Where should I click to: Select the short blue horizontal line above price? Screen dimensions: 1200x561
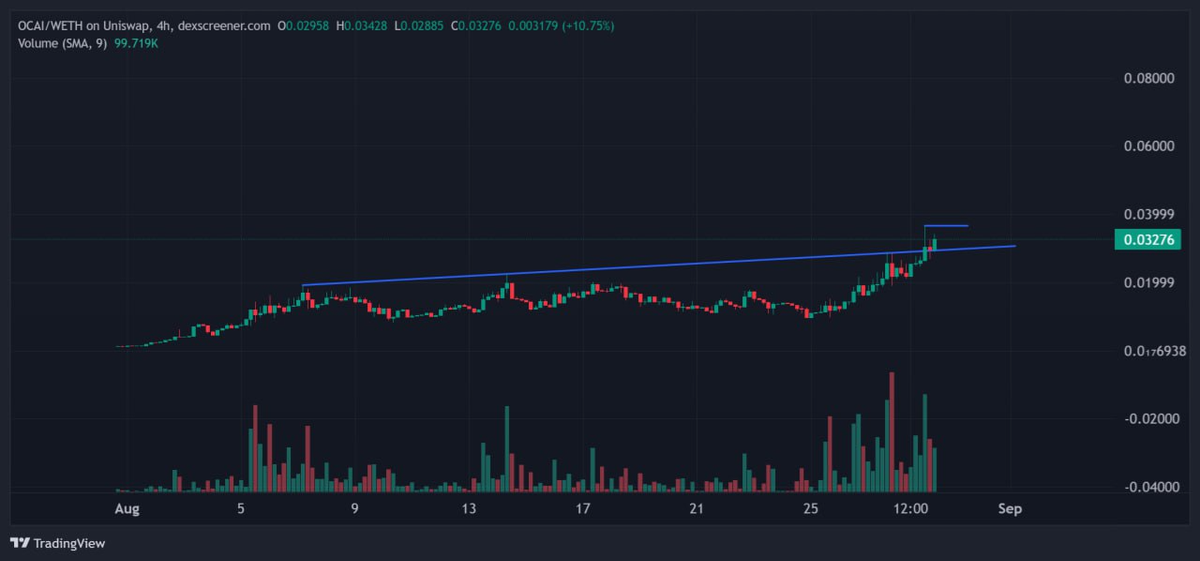(x=946, y=226)
